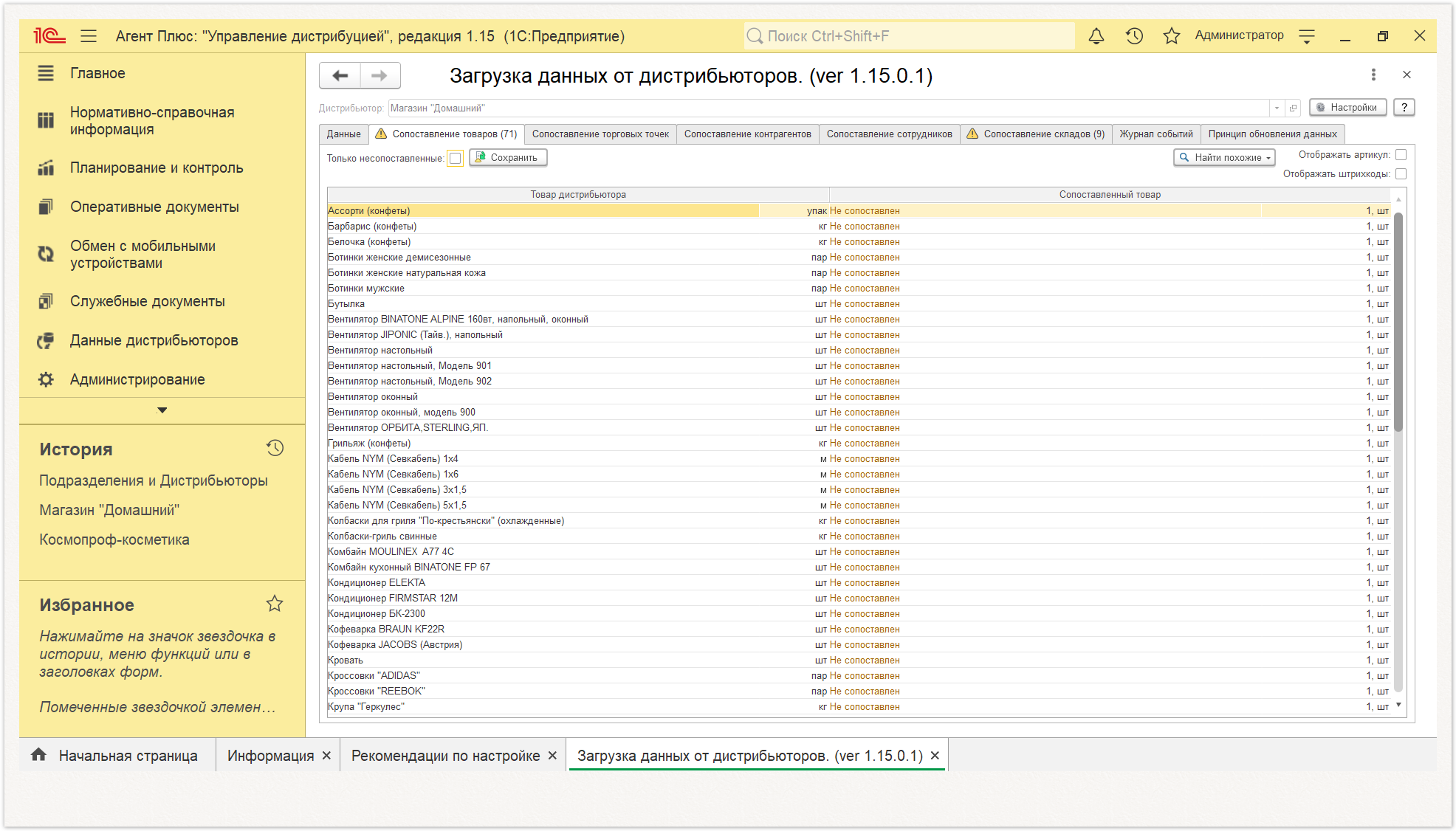Click the history icon in История panel
The height and width of the screenshot is (831, 1456).
tap(275, 448)
